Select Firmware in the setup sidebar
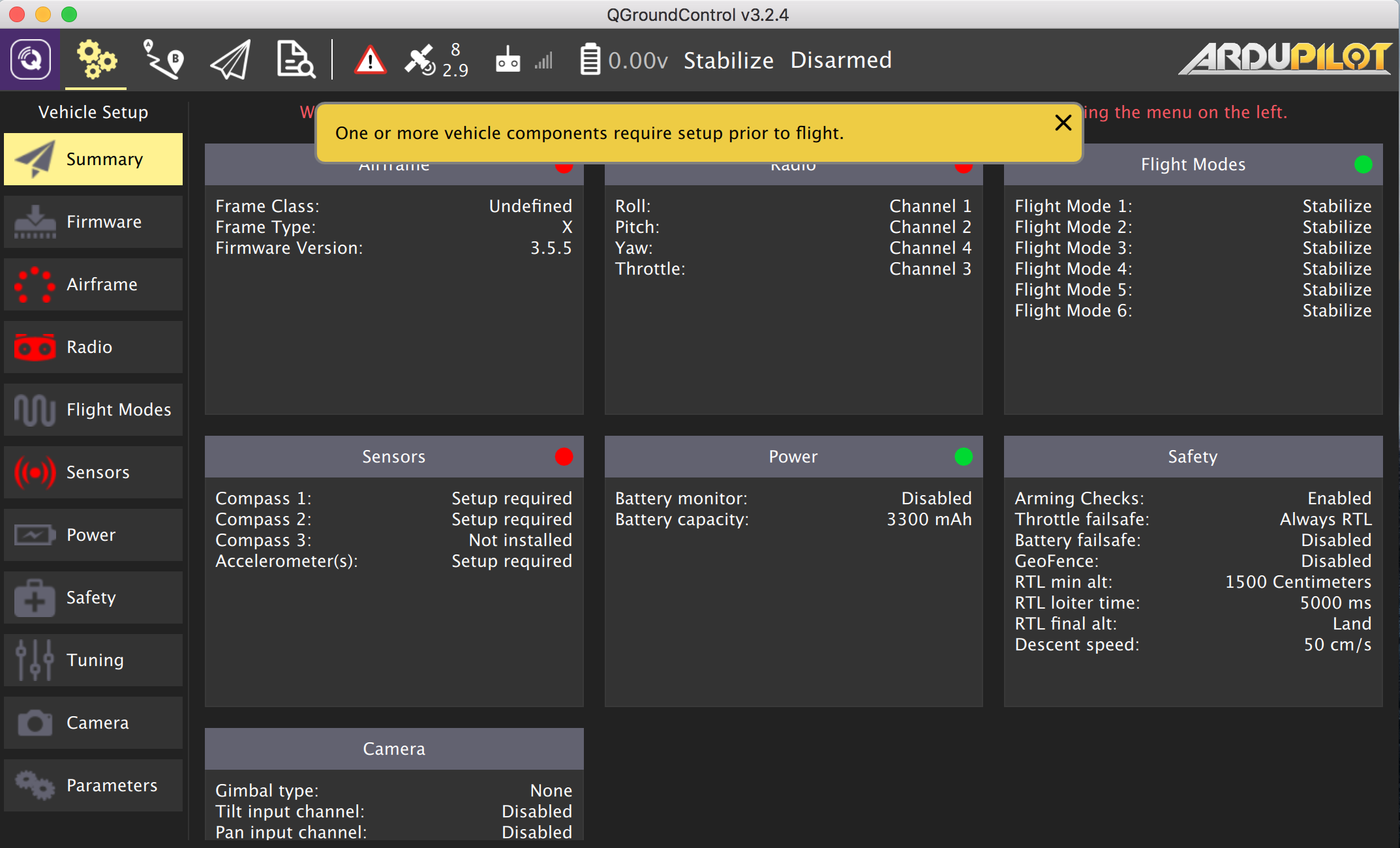1400x848 pixels. [x=93, y=222]
